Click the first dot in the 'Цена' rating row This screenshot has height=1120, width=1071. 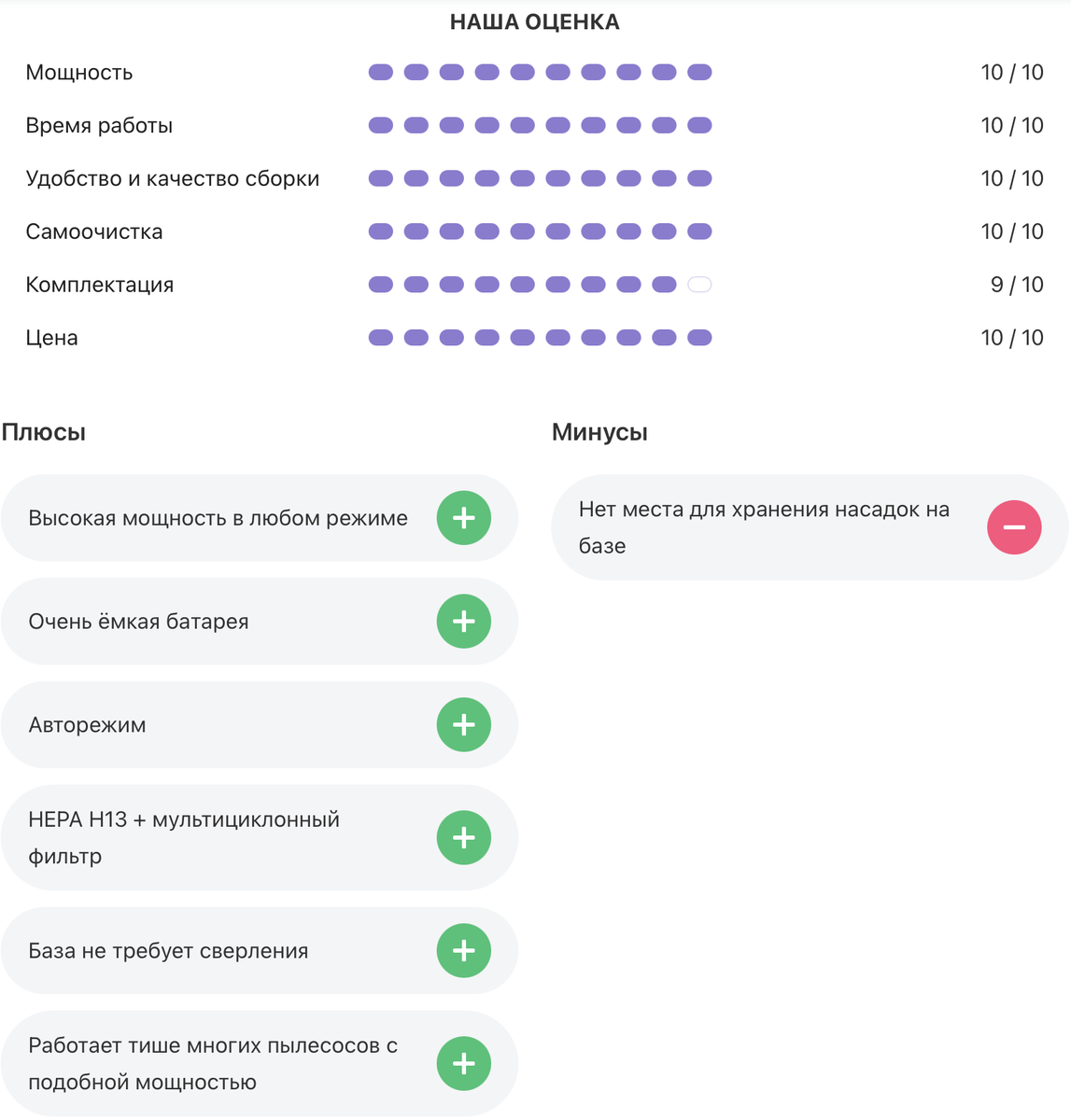coord(381,338)
